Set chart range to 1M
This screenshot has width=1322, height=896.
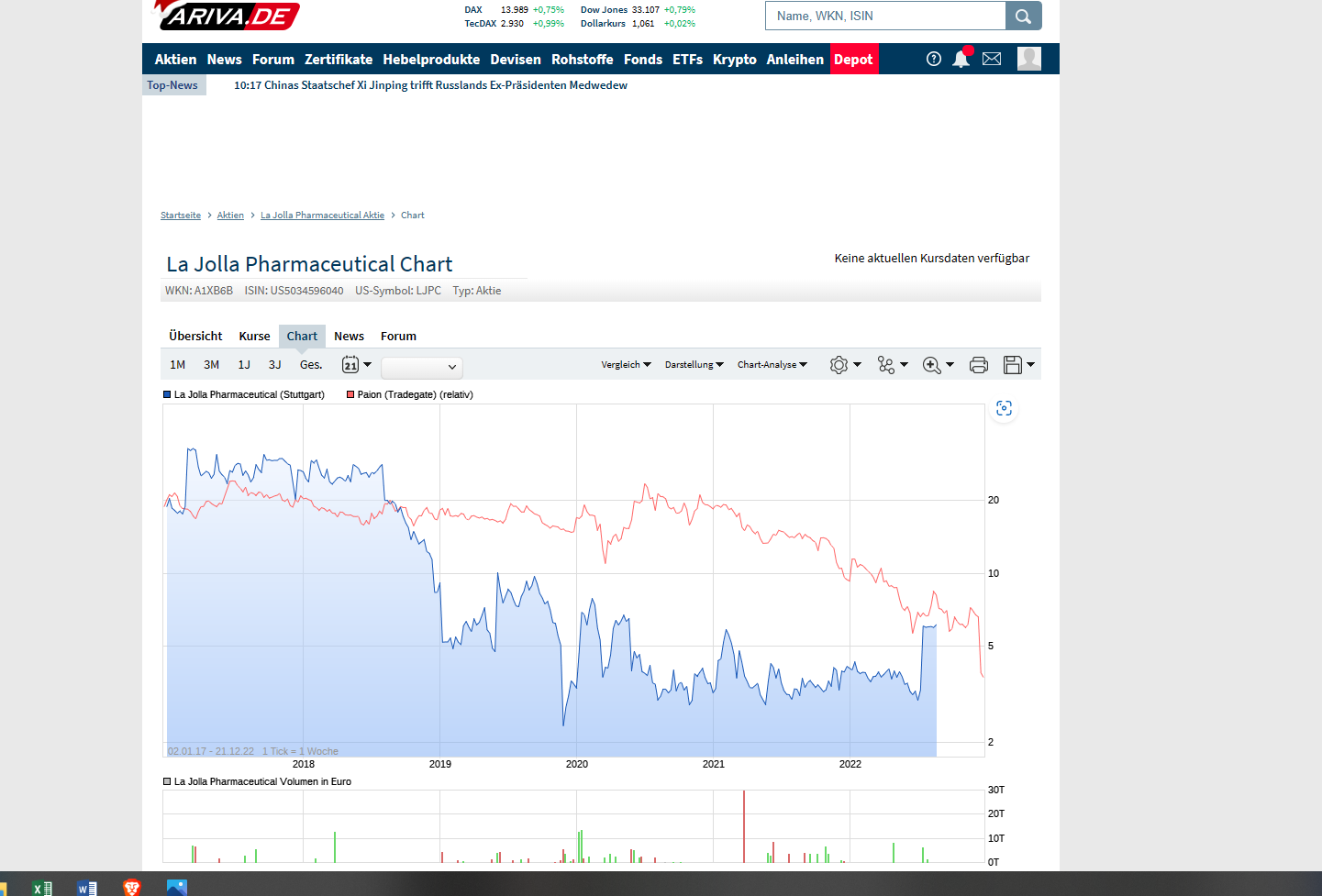[x=178, y=365]
